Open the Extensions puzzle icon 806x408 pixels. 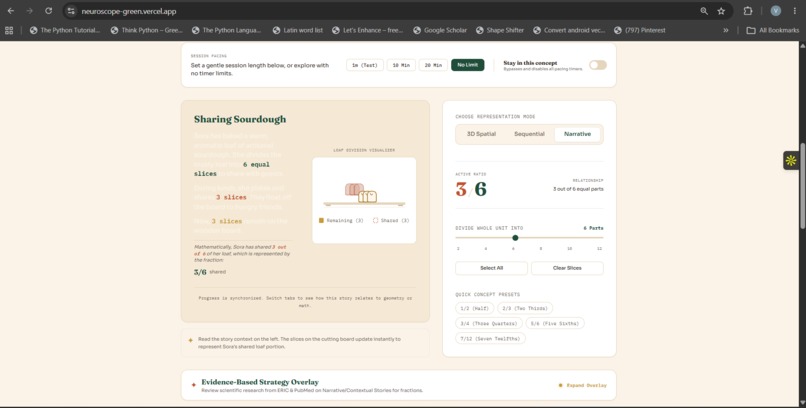click(x=748, y=11)
